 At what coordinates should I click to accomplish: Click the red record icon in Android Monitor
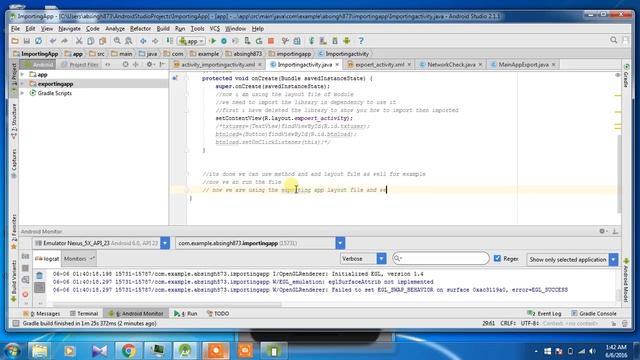point(25,294)
